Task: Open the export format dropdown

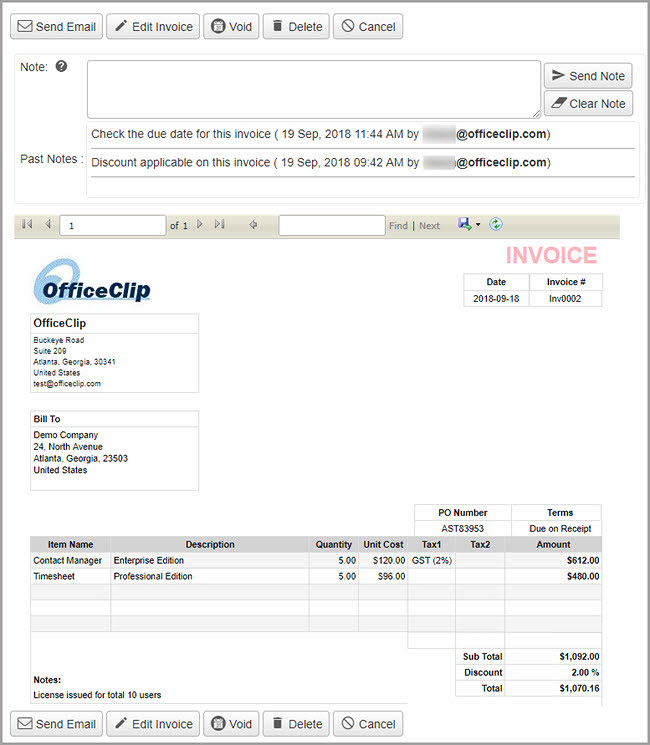Action: pos(479,225)
